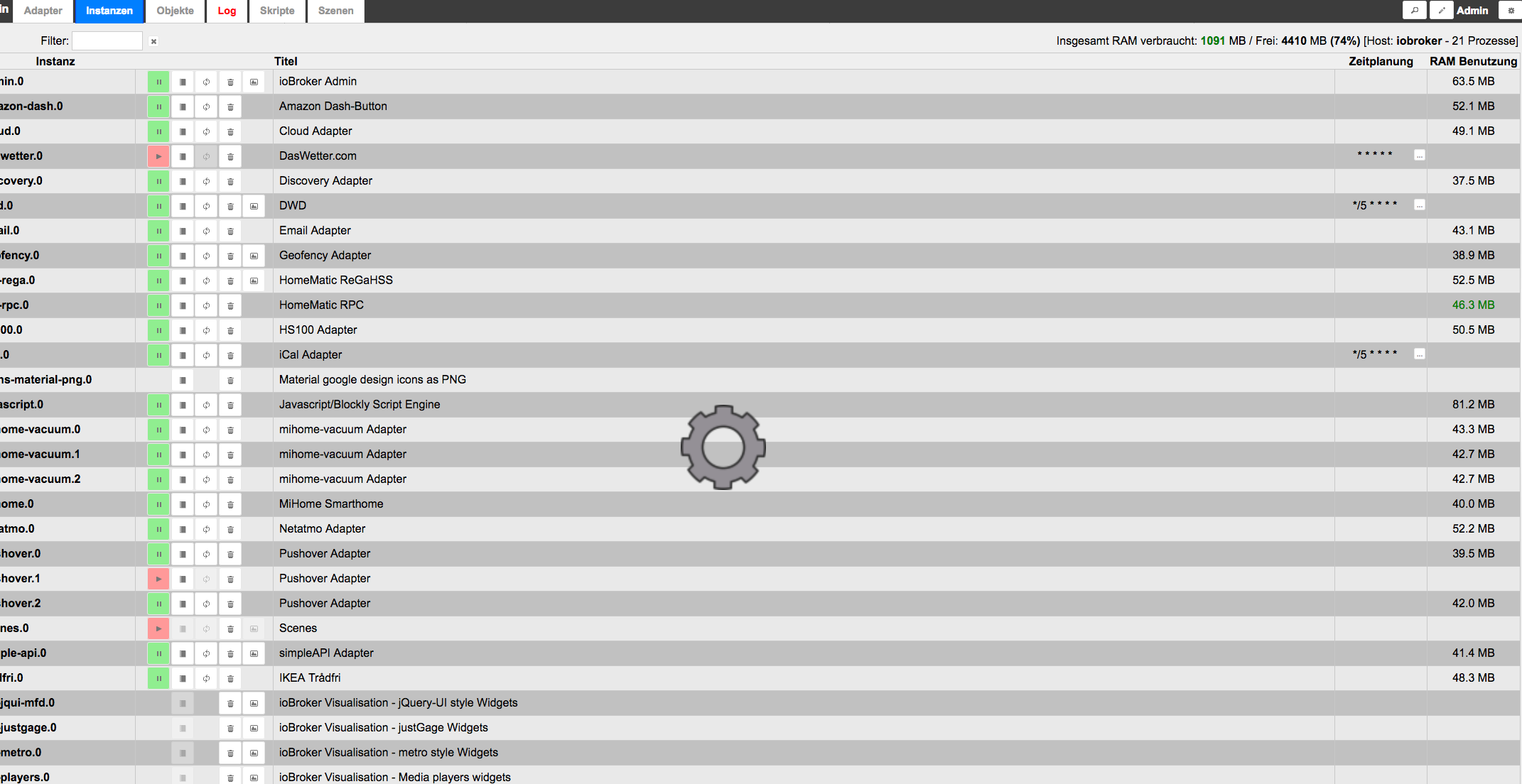Click the magnifier search button in header

[1414, 11]
